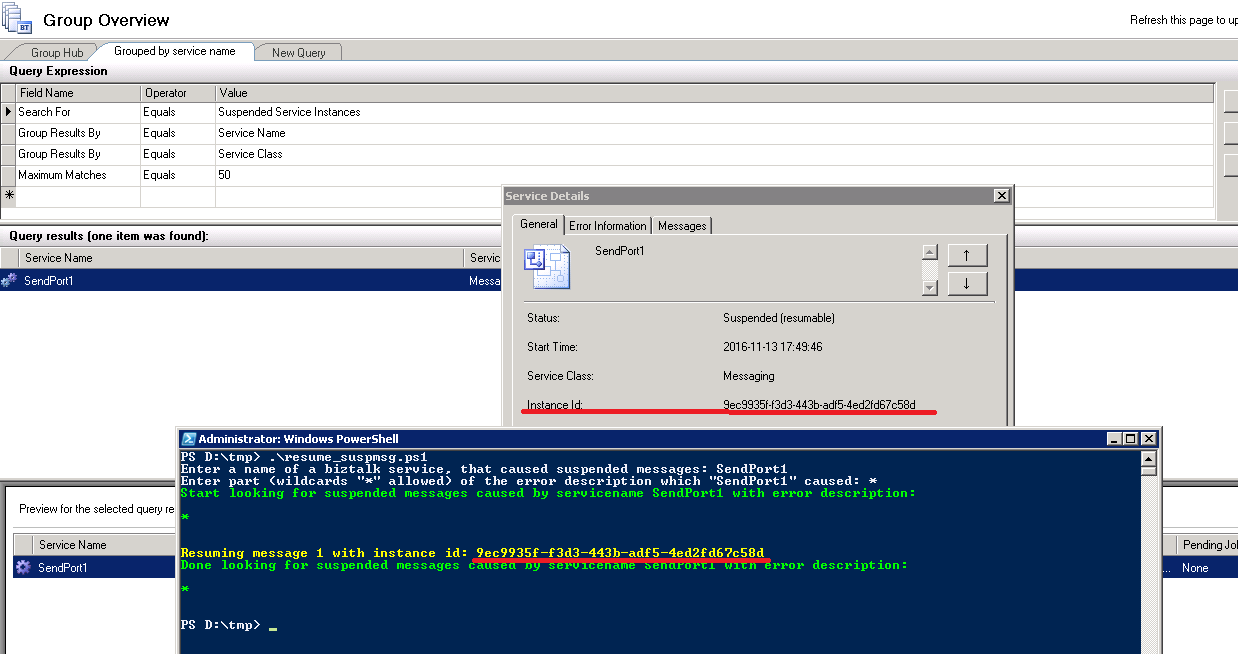This screenshot has width=1238, height=654.
Task: Click the up arrow button in Service Details
Action: point(967,255)
